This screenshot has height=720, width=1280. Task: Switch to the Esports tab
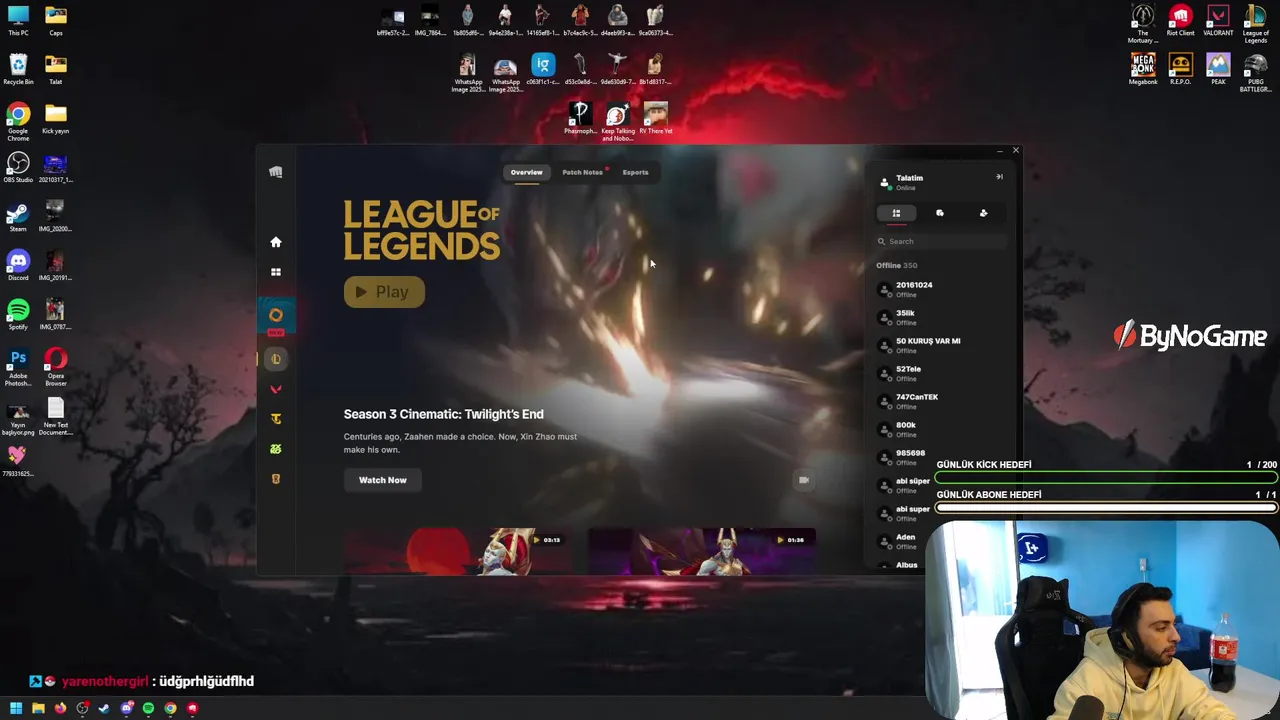(635, 172)
